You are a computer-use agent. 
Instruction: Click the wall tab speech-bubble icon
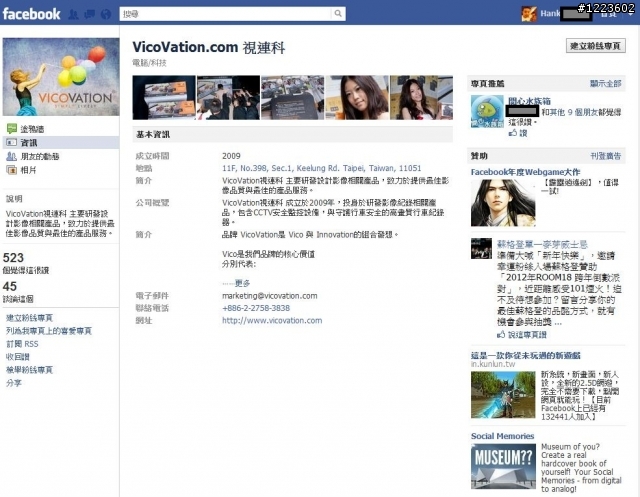pyautogui.click(x=11, y=129)
